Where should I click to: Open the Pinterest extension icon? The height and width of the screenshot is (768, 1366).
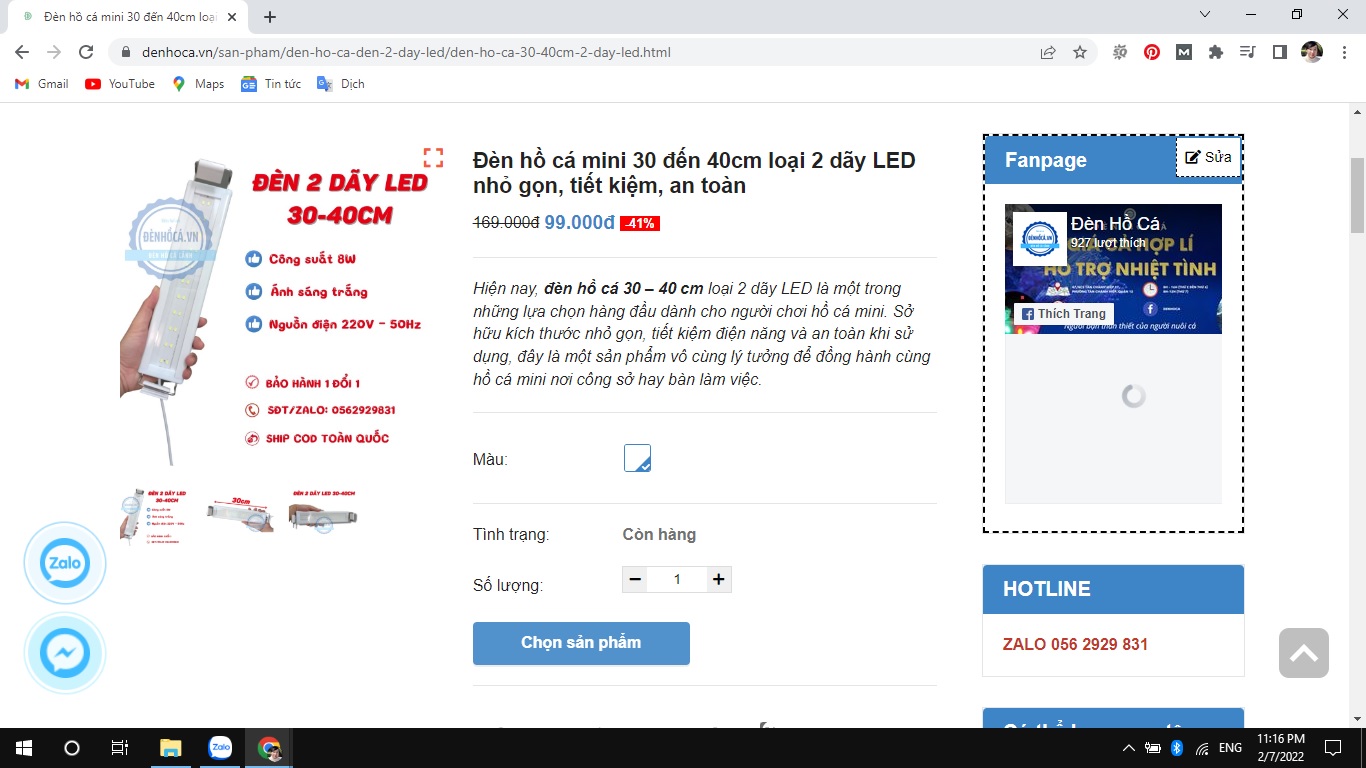pos(1152,52)
